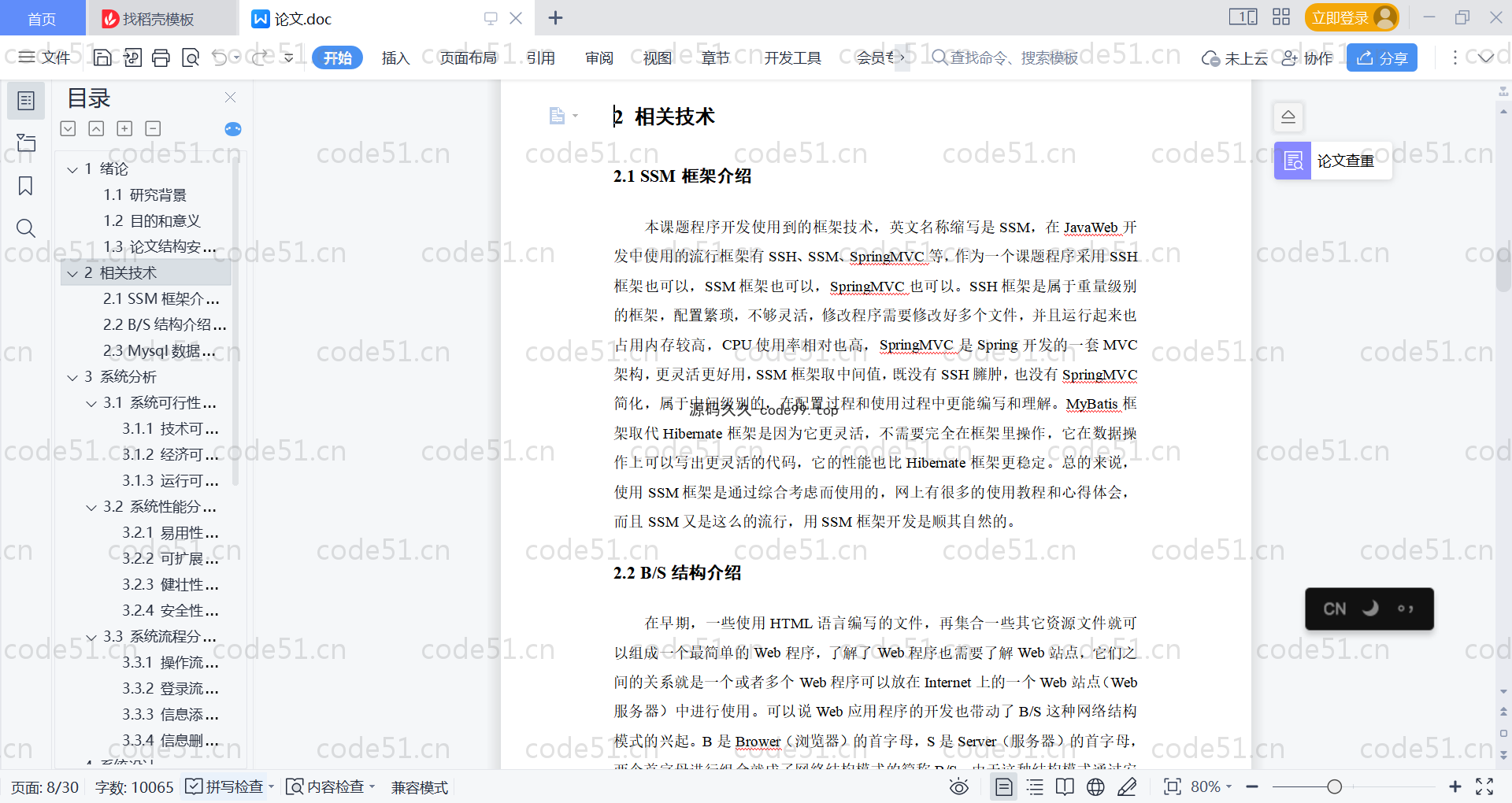The width and height of the screenshot is (1512, 803).
Task: Collapse the right side task pane icon
Action: coord(1288,117)
